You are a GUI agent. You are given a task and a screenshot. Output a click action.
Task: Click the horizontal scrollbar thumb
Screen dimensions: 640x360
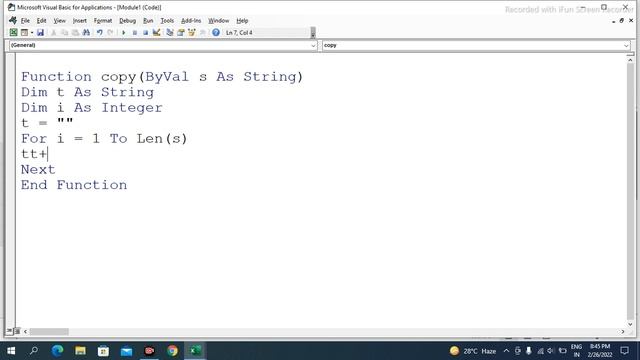pyautogui.click(x=49, y=331)
